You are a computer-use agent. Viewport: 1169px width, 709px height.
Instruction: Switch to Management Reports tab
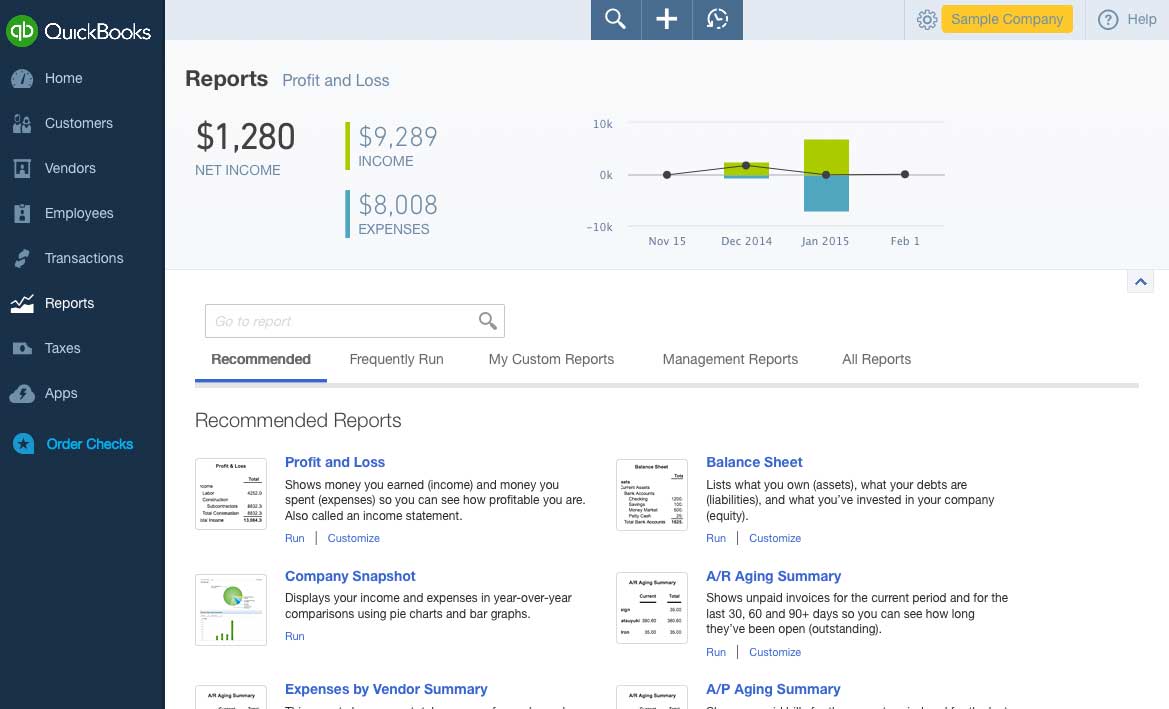(x=730, y=359)
